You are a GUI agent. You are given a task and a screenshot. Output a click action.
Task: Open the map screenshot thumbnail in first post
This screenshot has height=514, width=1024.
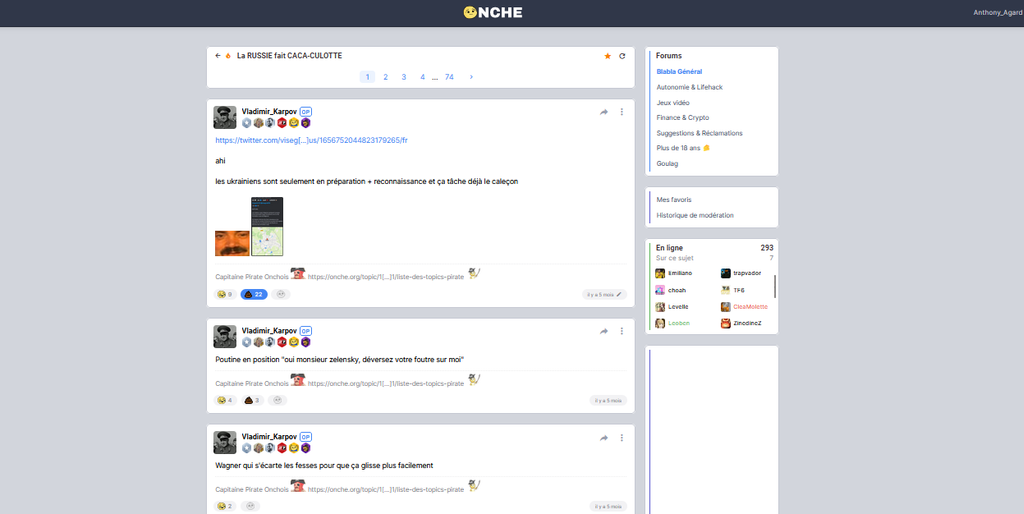point(267,226)
